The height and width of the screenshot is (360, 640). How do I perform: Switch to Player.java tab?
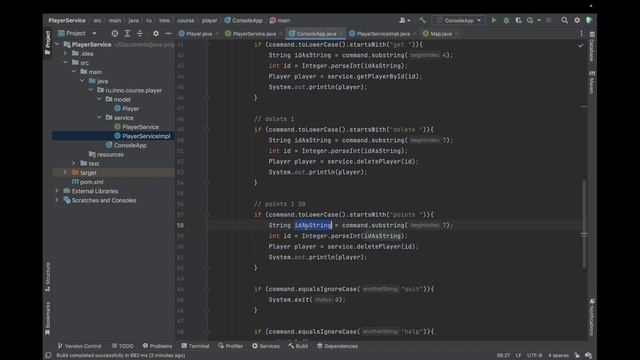198,34
